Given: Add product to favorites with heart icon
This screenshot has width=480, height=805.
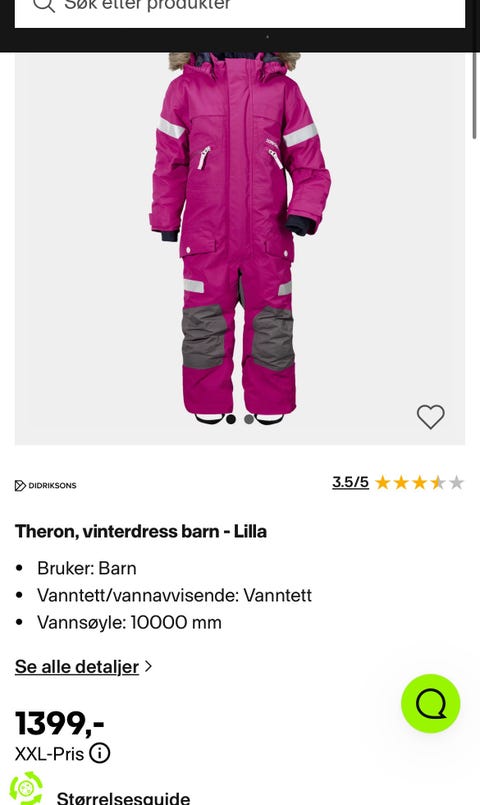Looking at the screenshot, I should (430, 416).
